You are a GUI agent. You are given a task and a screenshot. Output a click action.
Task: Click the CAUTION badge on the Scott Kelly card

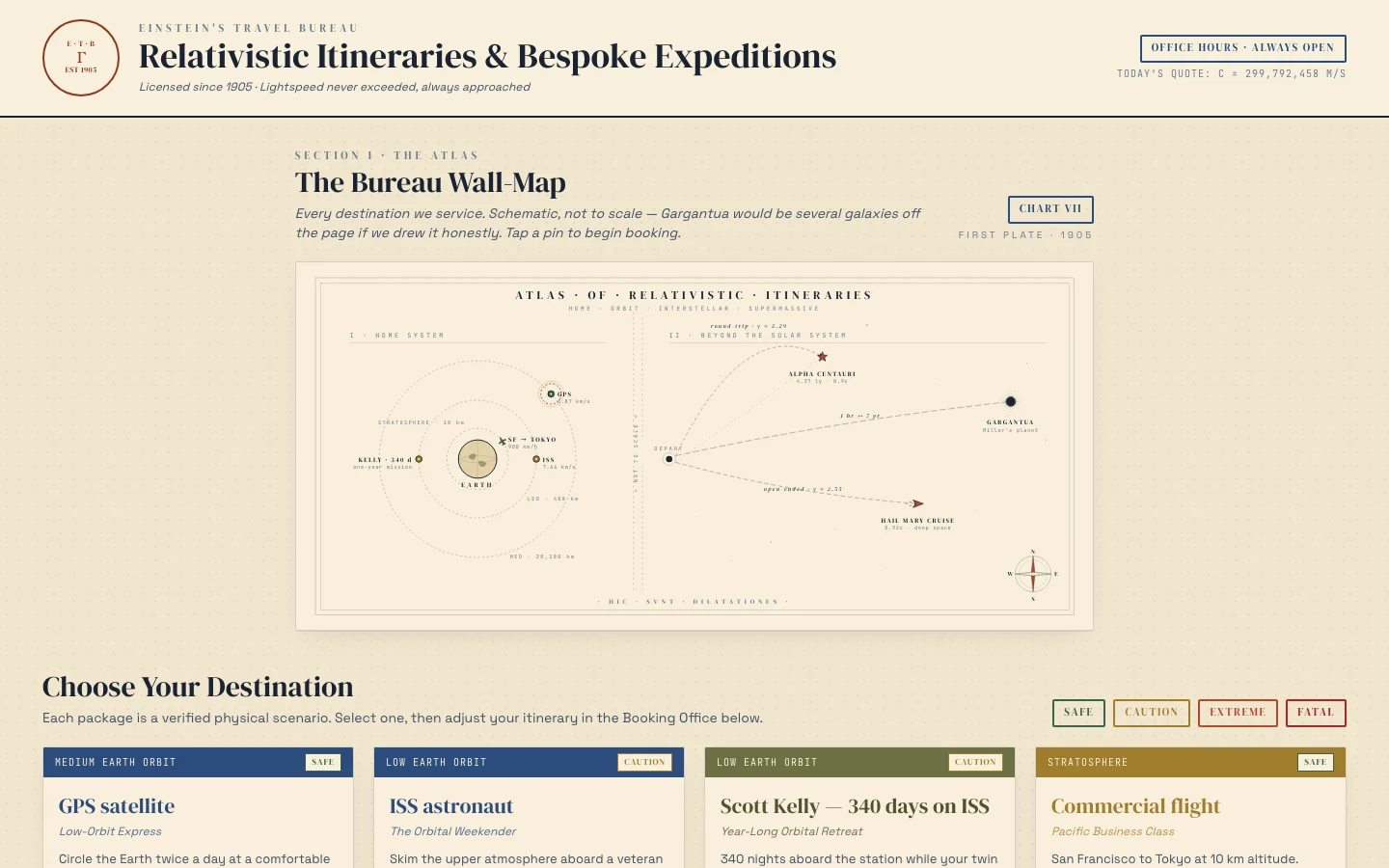click(x=975, y=762)
